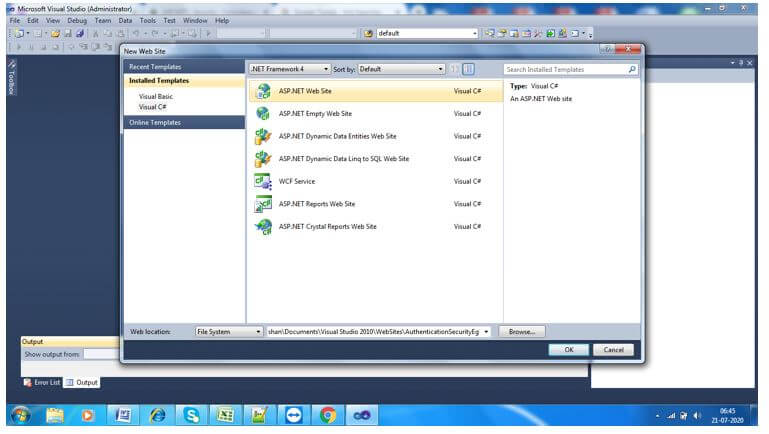Choose ASP.NET Dynamic Data Entities Web Site icon
The width and height of the screenshot is (769, 434).
(x=263, y=136)
